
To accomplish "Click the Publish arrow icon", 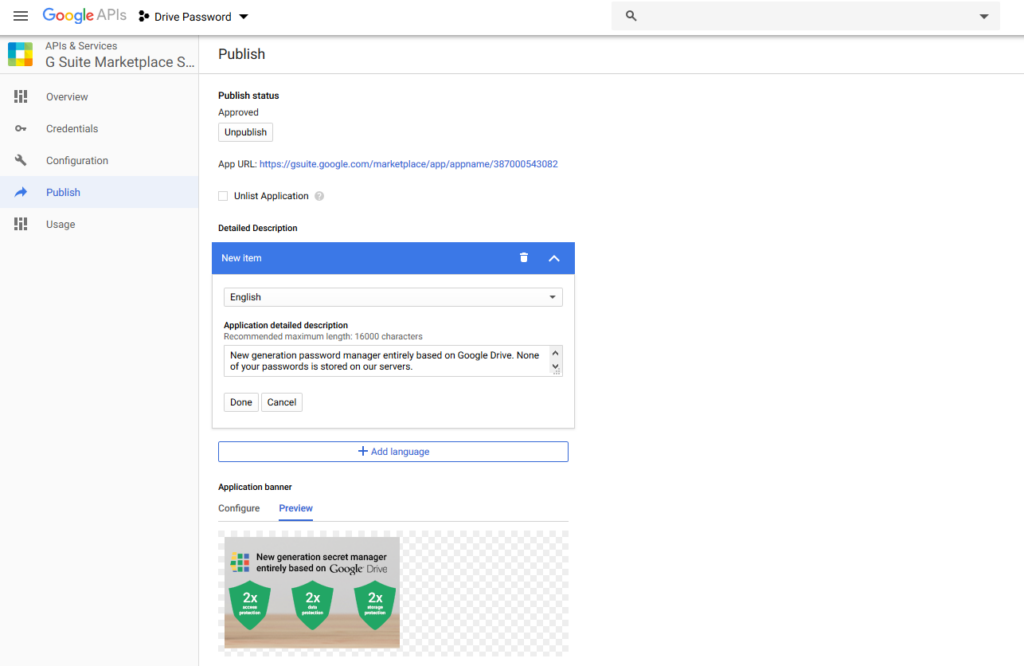I will [x=21, y=192].
